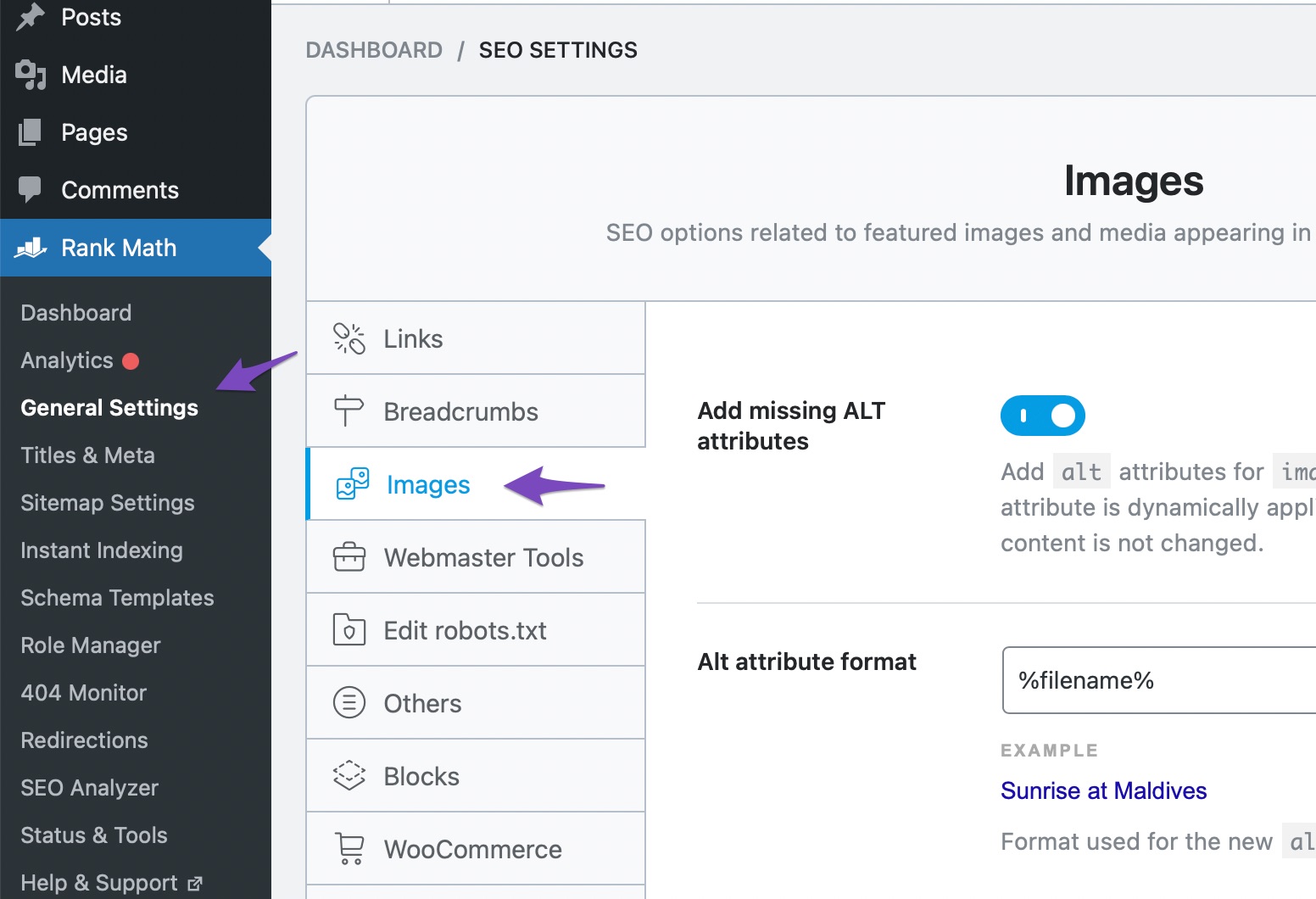1316x899 pixels.
Task: Open Instant Indexing settings
Action: 102,550
